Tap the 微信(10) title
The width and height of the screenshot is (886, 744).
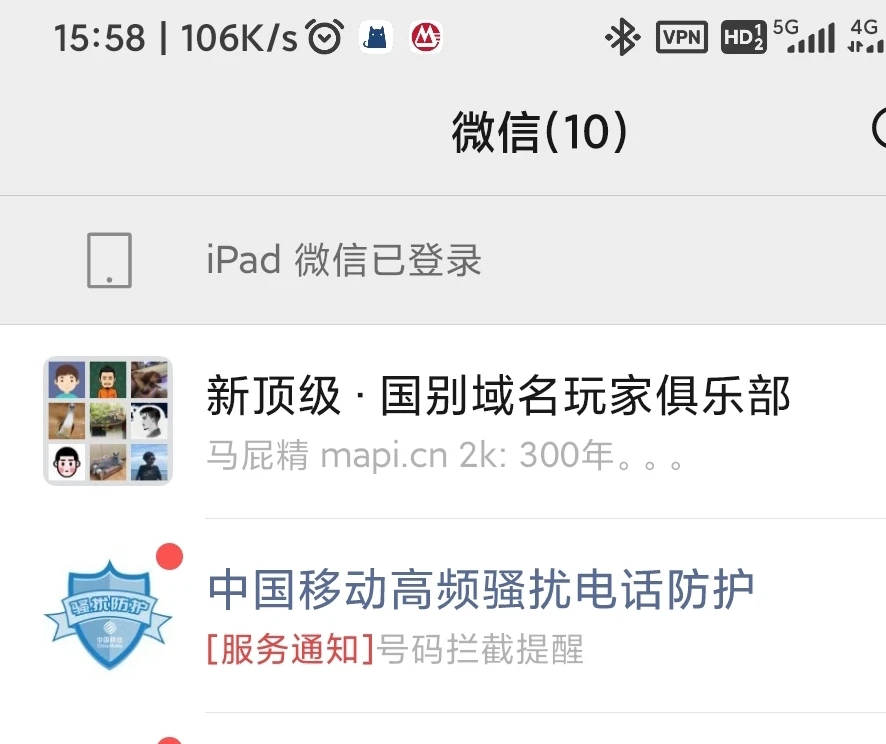539,132
